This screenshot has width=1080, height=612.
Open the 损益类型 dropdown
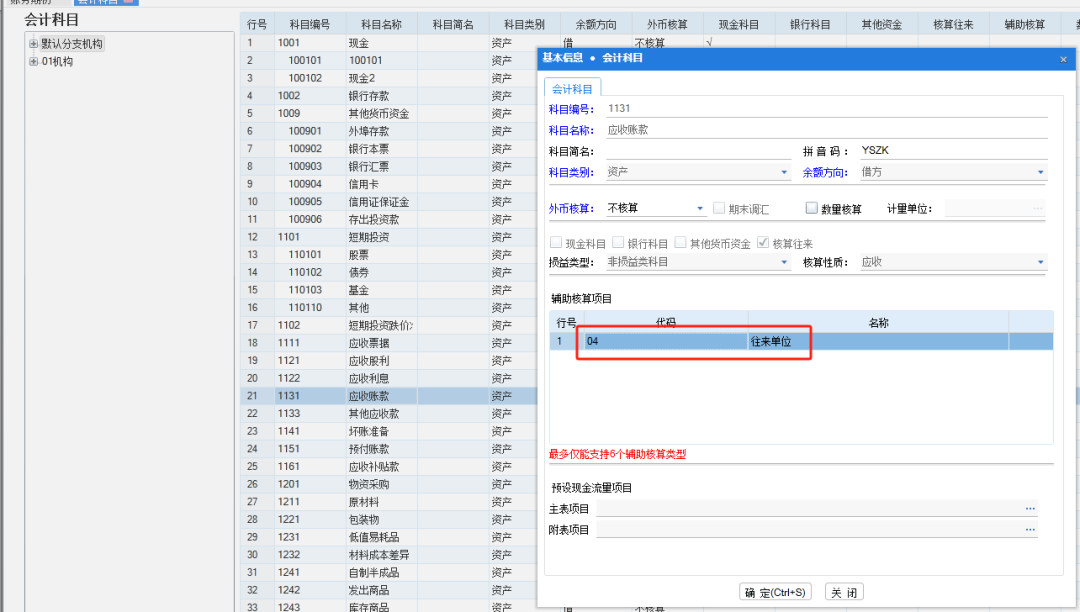[784, 262]
